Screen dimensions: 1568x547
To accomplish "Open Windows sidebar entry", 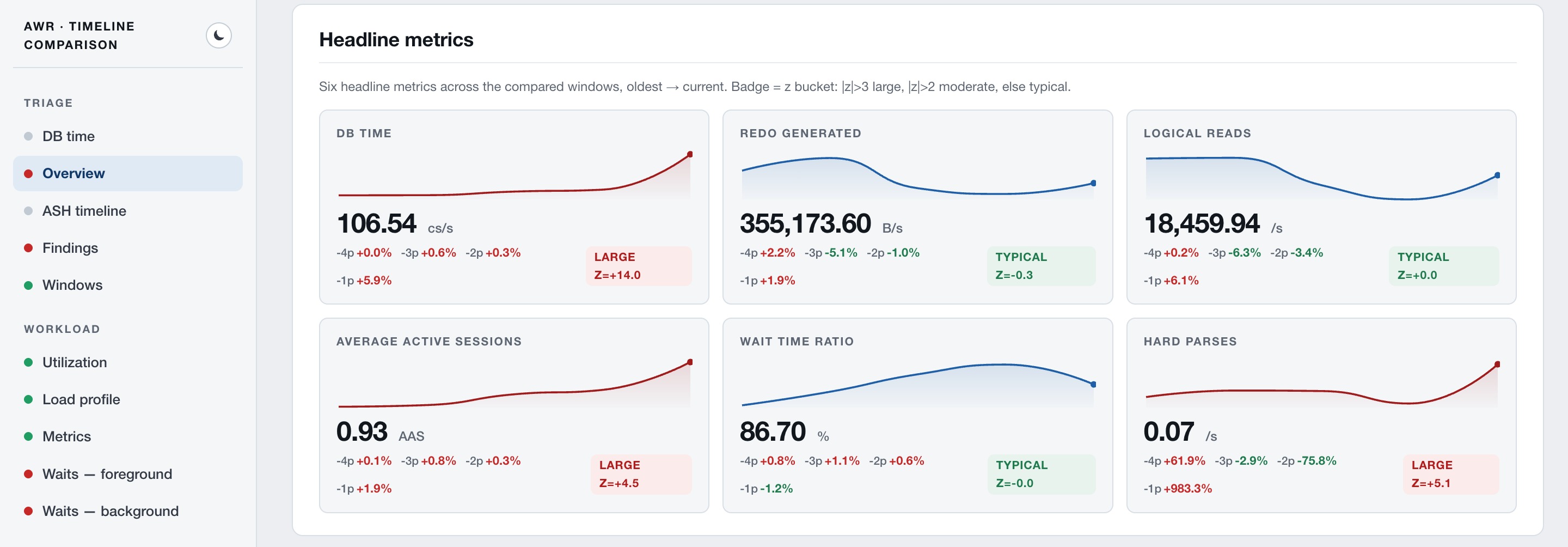I will (128, 285).
